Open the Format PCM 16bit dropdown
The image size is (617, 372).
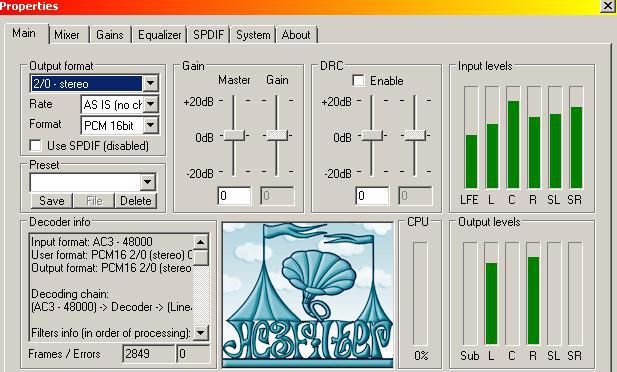click(150, 126)
